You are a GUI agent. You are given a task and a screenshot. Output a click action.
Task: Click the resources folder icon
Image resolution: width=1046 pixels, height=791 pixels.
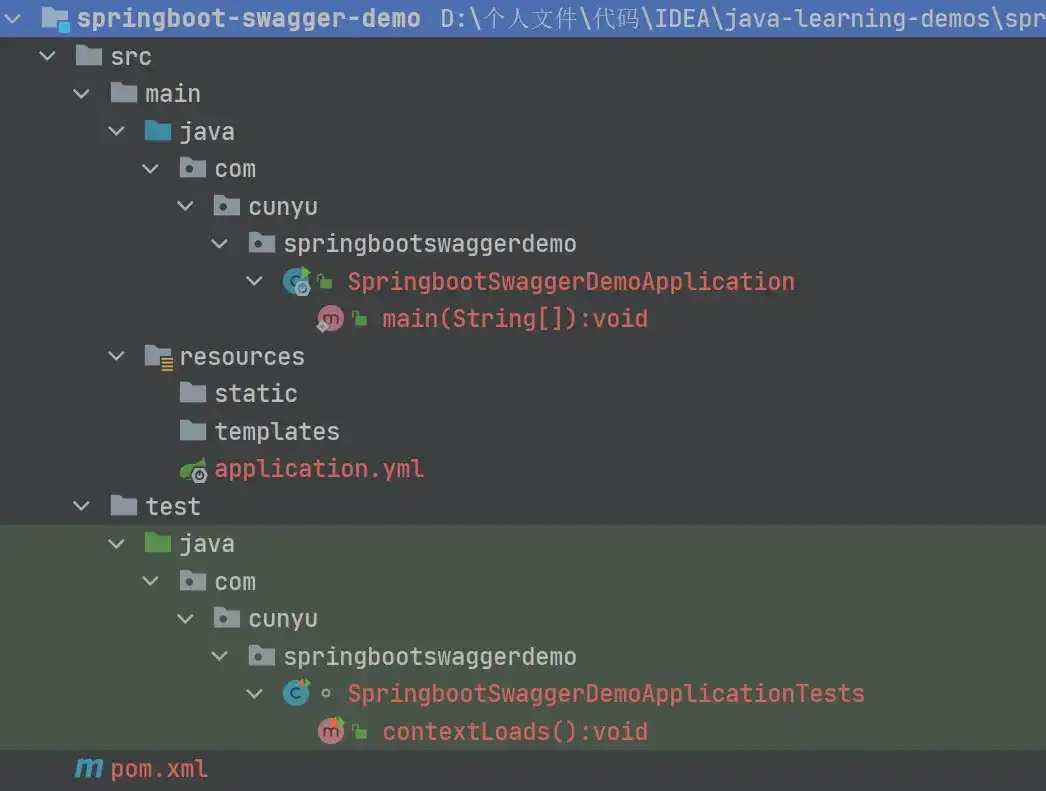coord(159,357)
